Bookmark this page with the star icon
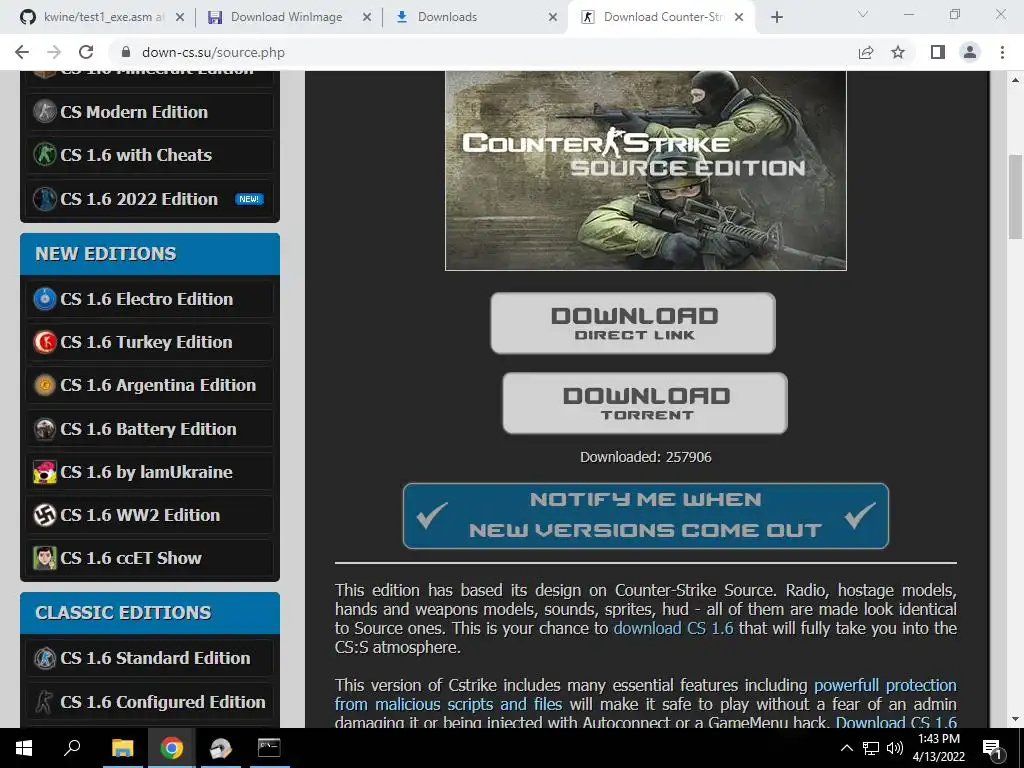Viewport: 1024px width, 768px height. [x=898, y=52]
